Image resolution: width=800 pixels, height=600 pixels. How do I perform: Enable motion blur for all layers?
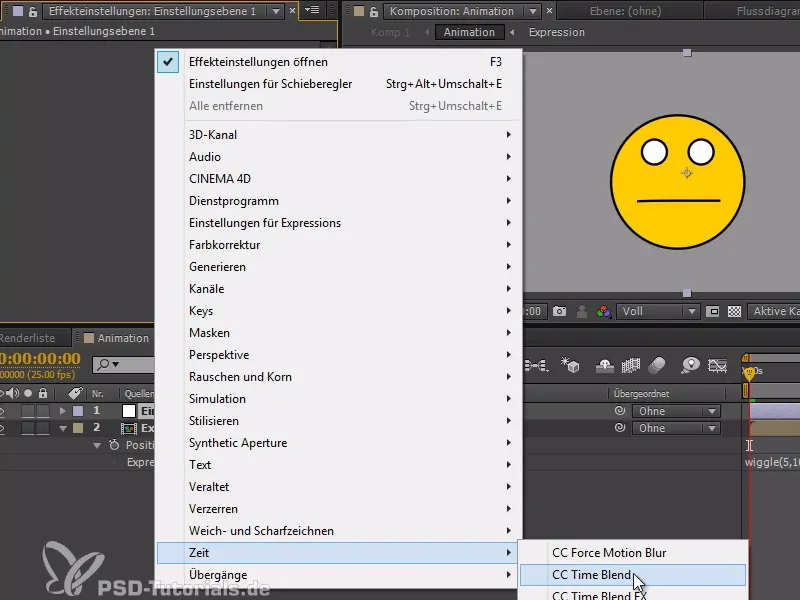click(657, 365)
